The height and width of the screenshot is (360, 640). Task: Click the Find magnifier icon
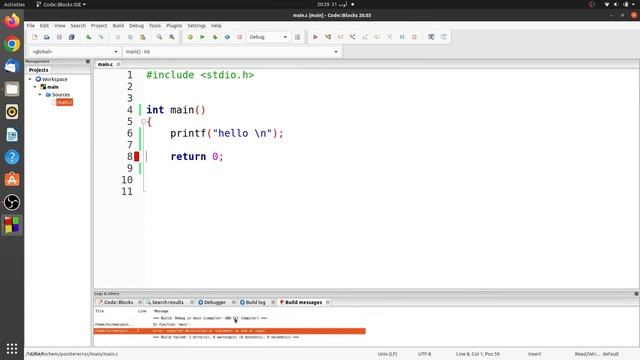160,37
